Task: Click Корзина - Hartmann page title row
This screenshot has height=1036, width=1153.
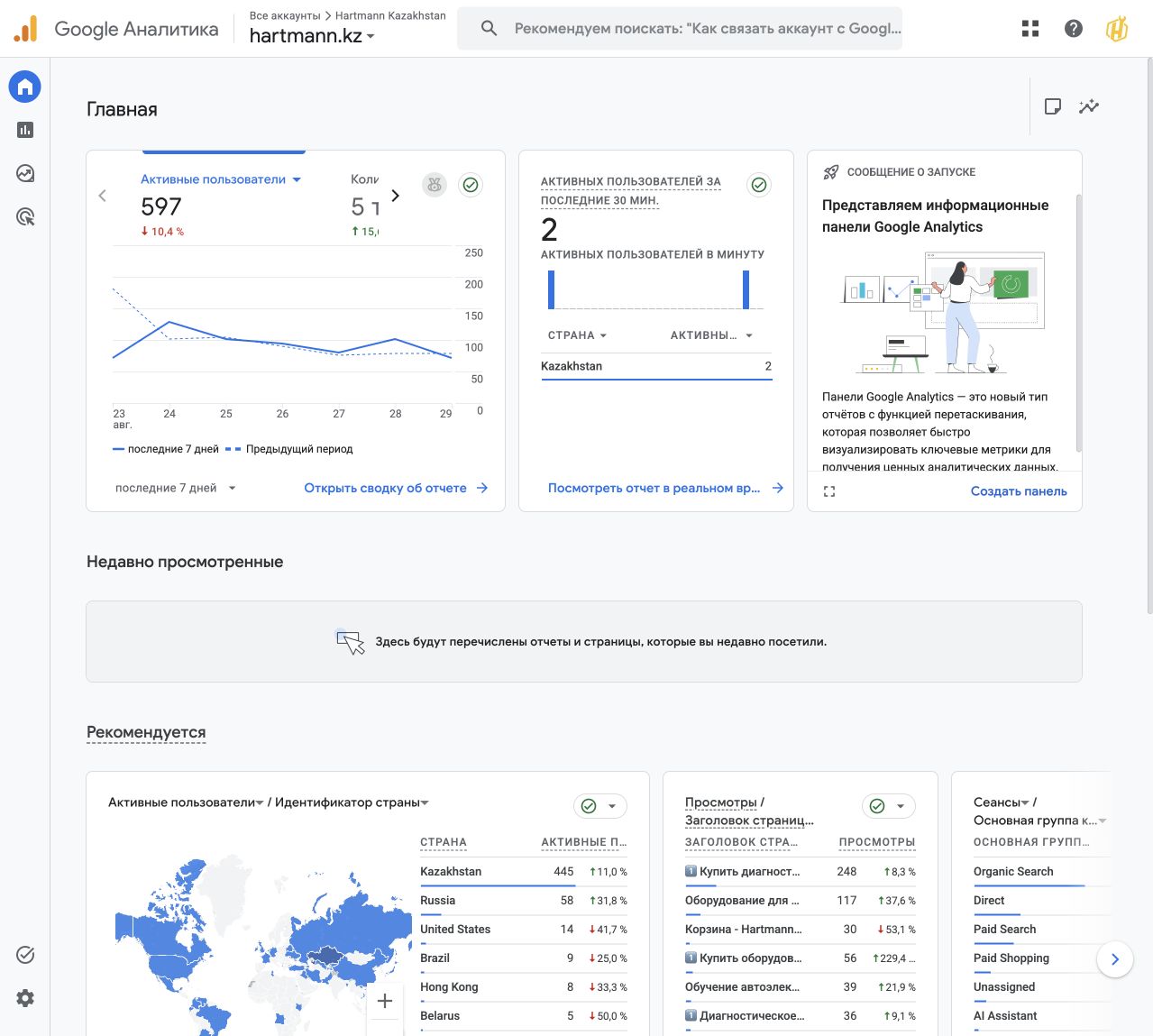Action: (x=800, y=930)
